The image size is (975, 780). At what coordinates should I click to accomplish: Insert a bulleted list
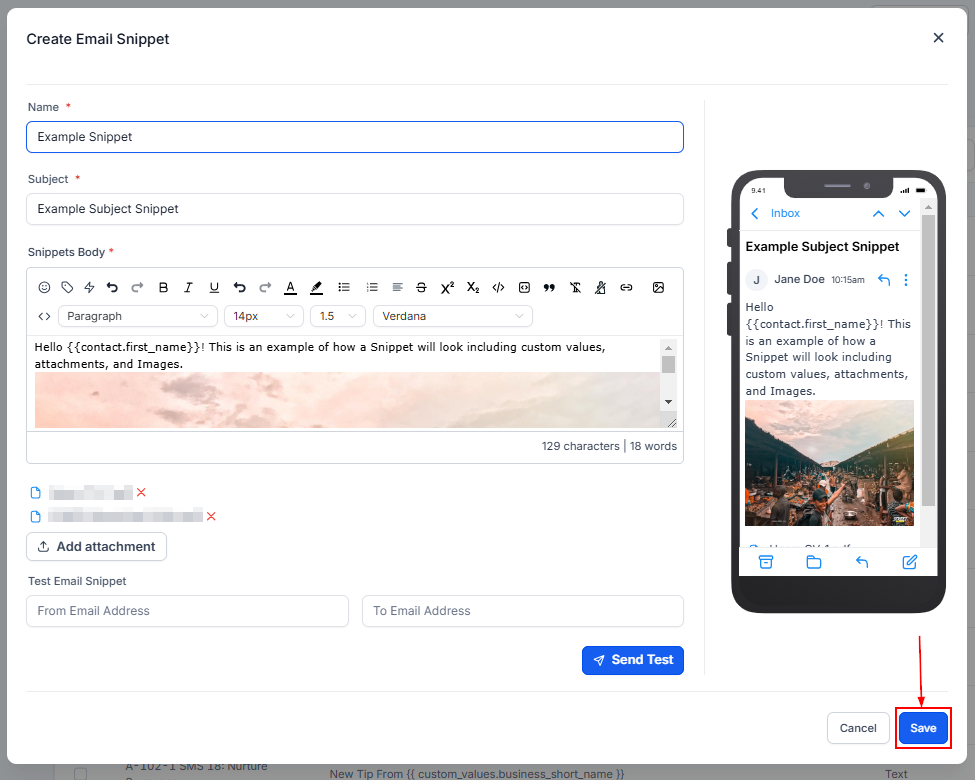pyautogui.click(x=344, y=287)
